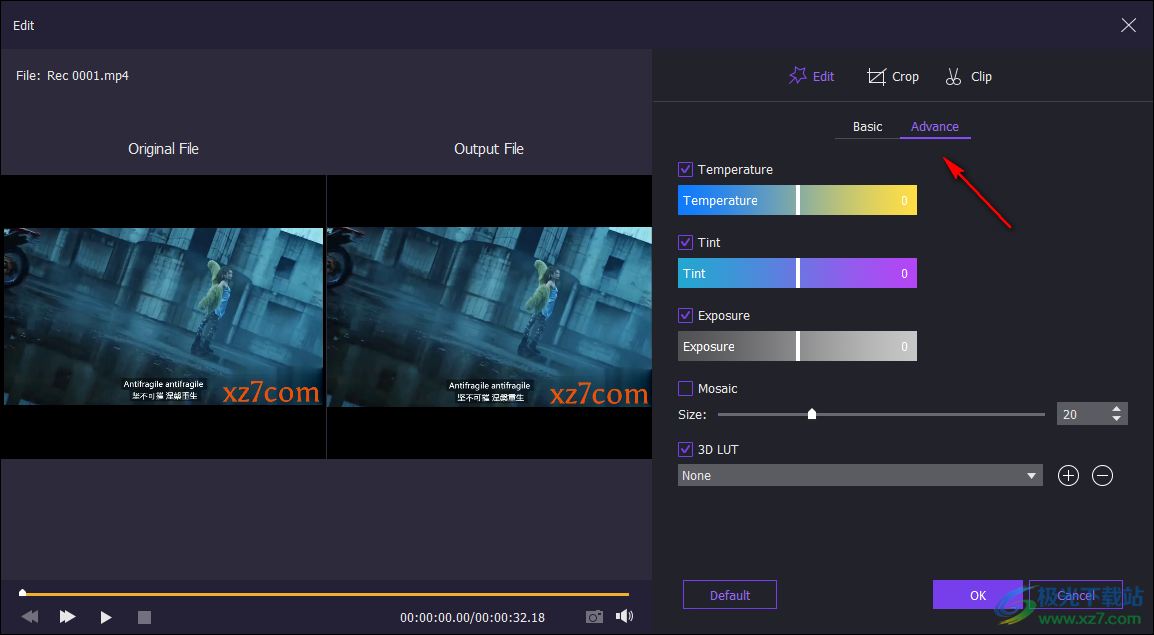Decrease mosaic size with down arrow
Screen dimensions: 1154x635
click(1116, 419)
